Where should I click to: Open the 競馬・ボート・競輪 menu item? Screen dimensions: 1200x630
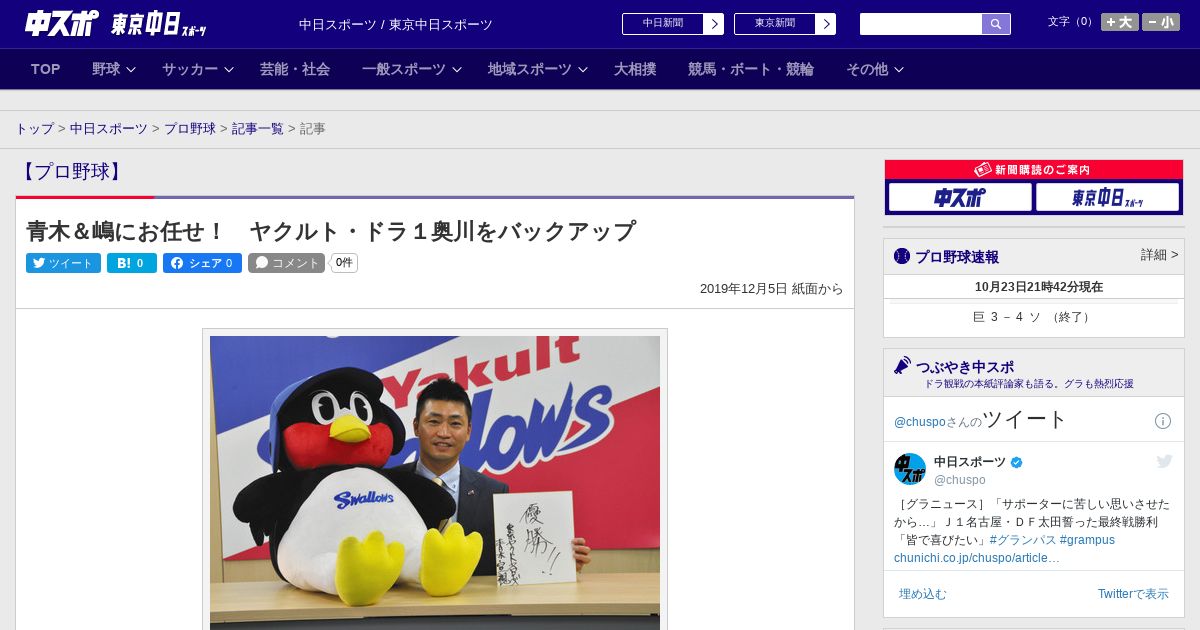click(750, 69)
